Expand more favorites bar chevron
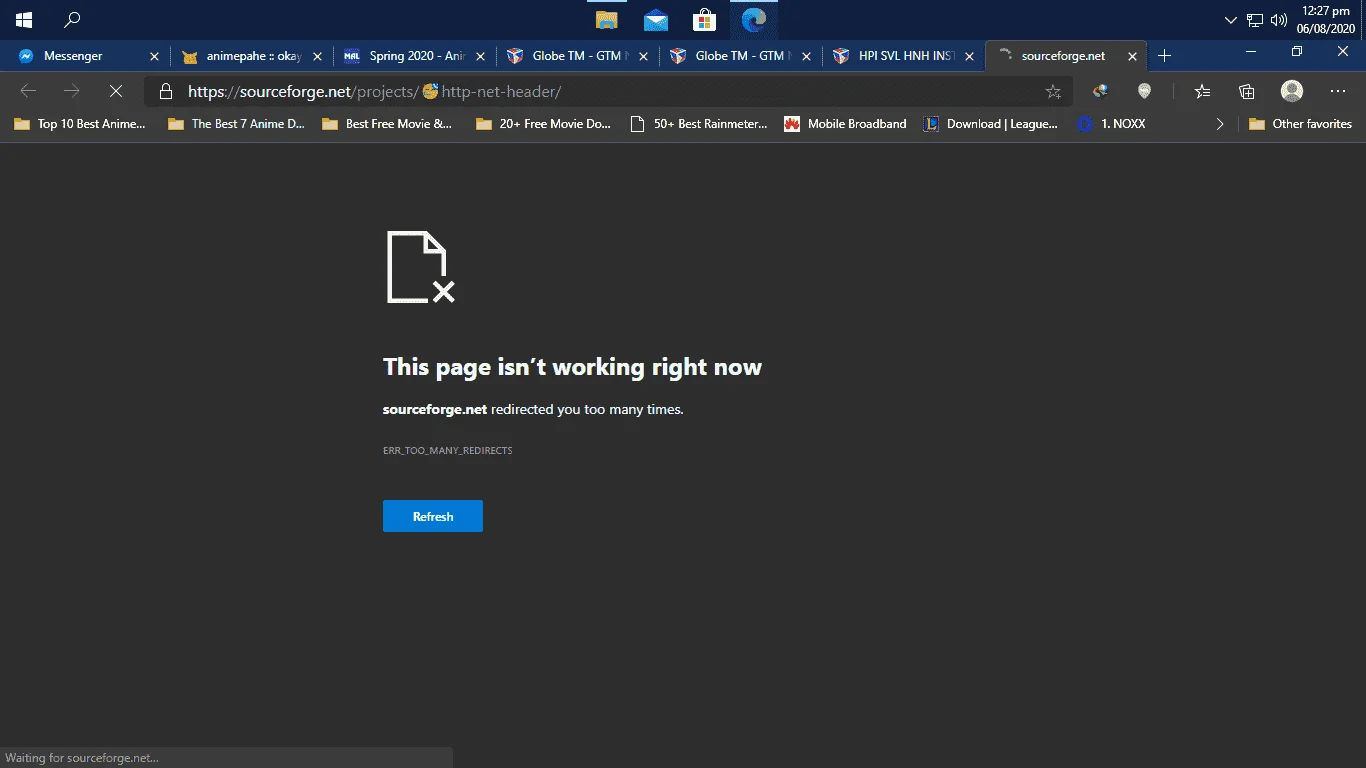 tap(1220, 124)
